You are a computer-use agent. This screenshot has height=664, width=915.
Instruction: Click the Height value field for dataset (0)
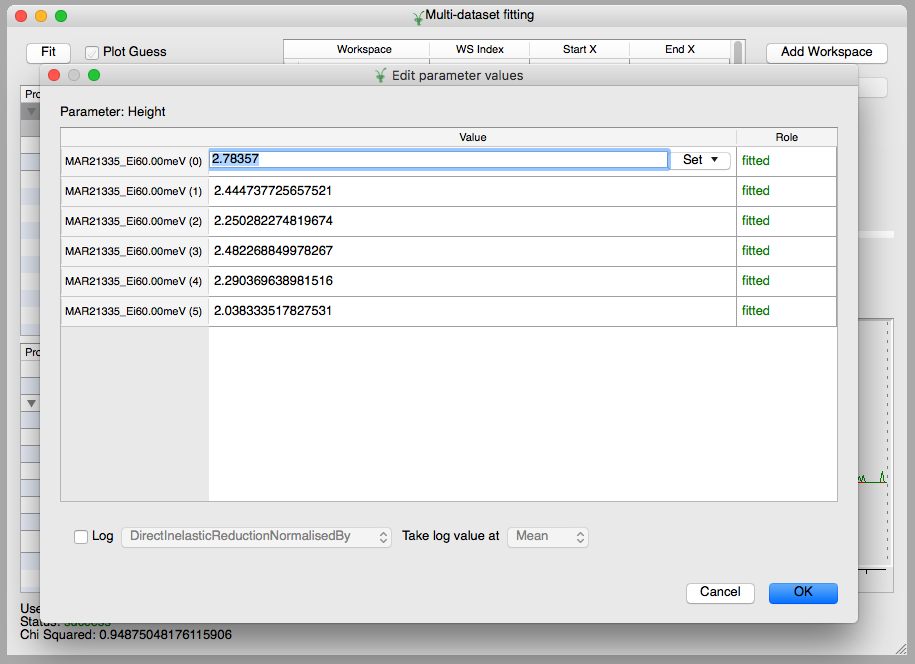click(438, 160)
